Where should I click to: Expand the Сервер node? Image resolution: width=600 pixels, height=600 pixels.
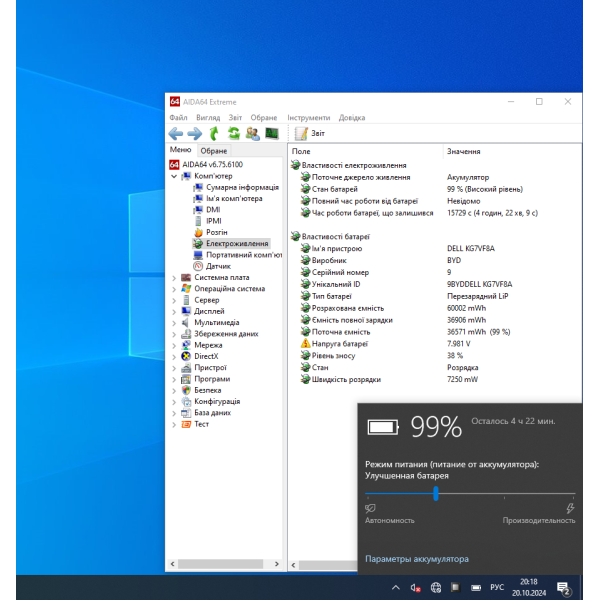[x=174, y=300]
